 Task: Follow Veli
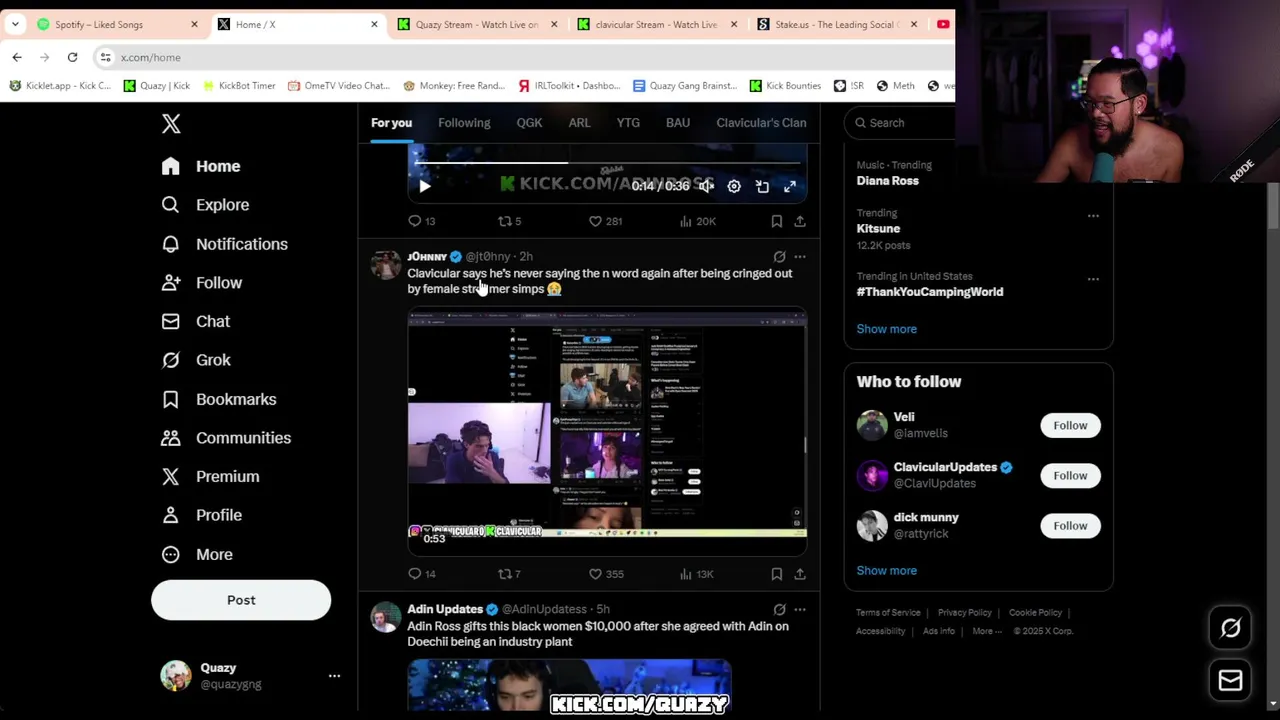click(x=1070, y=426)
